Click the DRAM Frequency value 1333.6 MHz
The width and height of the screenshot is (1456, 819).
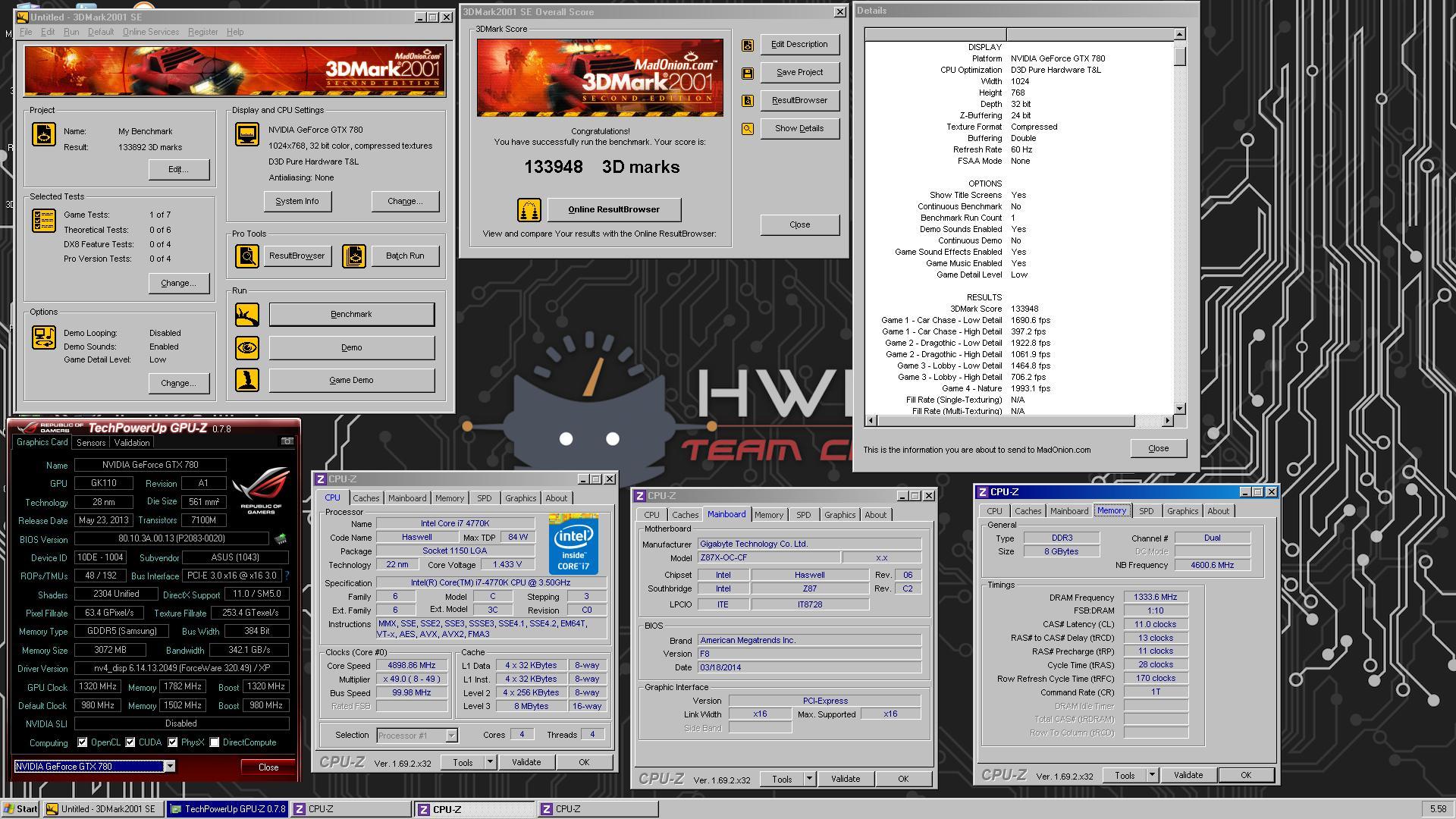pyautogui.click(x=1156, y=598)
